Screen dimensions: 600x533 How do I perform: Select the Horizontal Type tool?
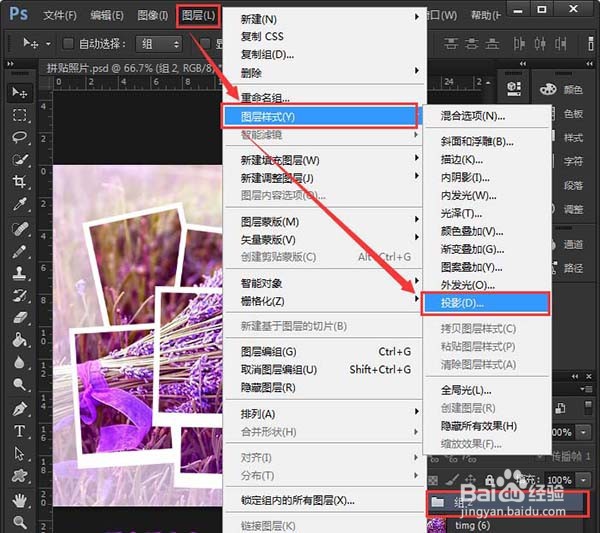[x=19, y=431]
